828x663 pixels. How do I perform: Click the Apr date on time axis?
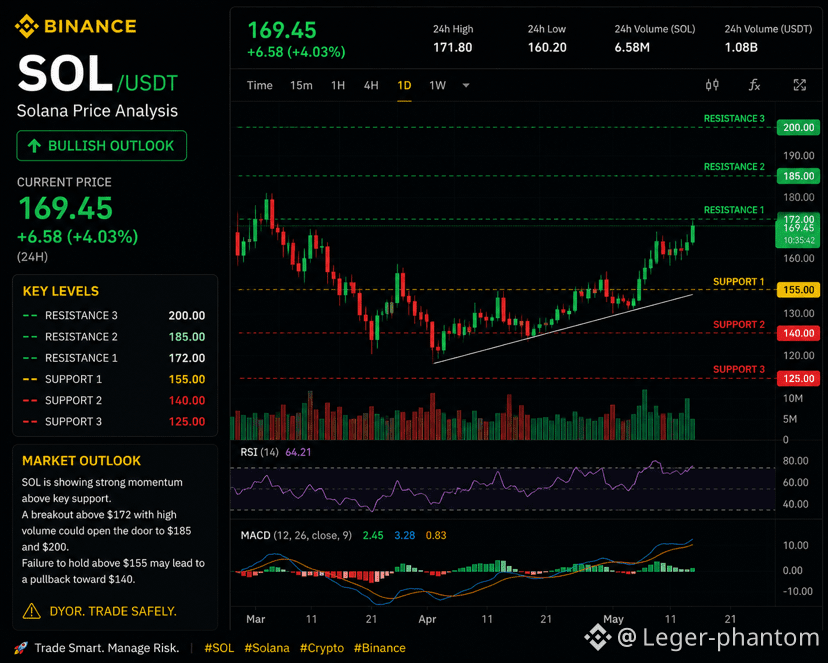[427, 619]
